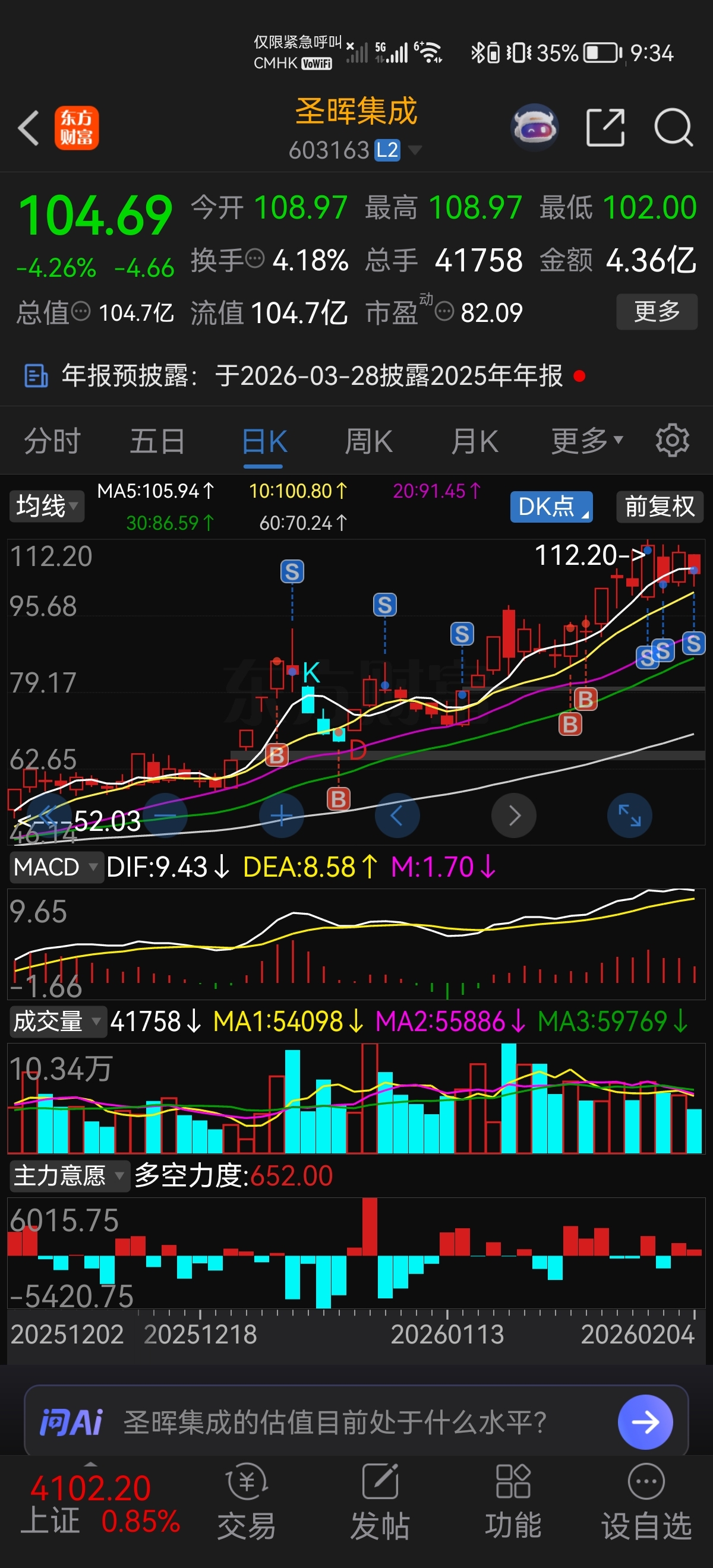Tap the 多空力度:652.00 value
This screenshot has width=713, height=1568.
(x=234, y=1175)
